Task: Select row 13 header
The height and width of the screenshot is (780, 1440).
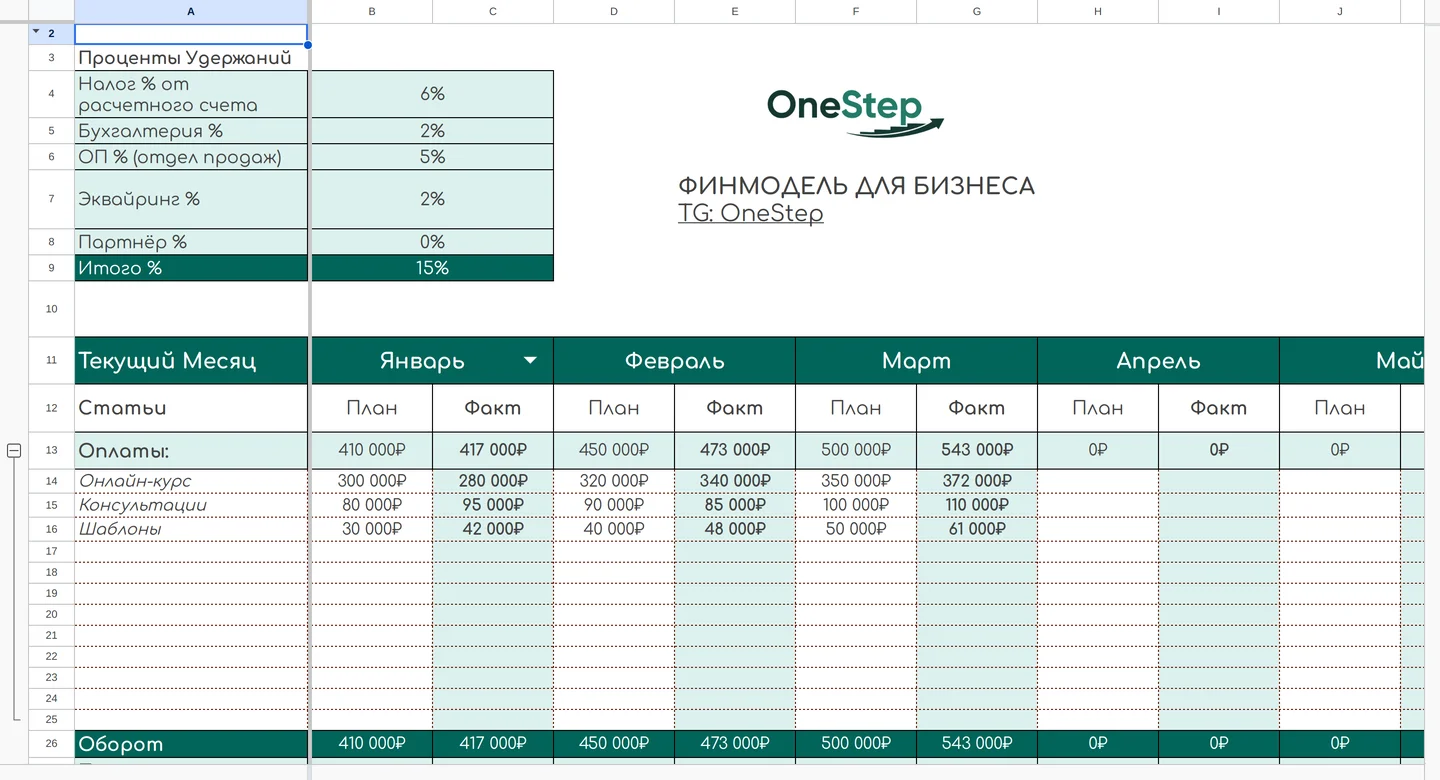Action: tap(51, 451)
